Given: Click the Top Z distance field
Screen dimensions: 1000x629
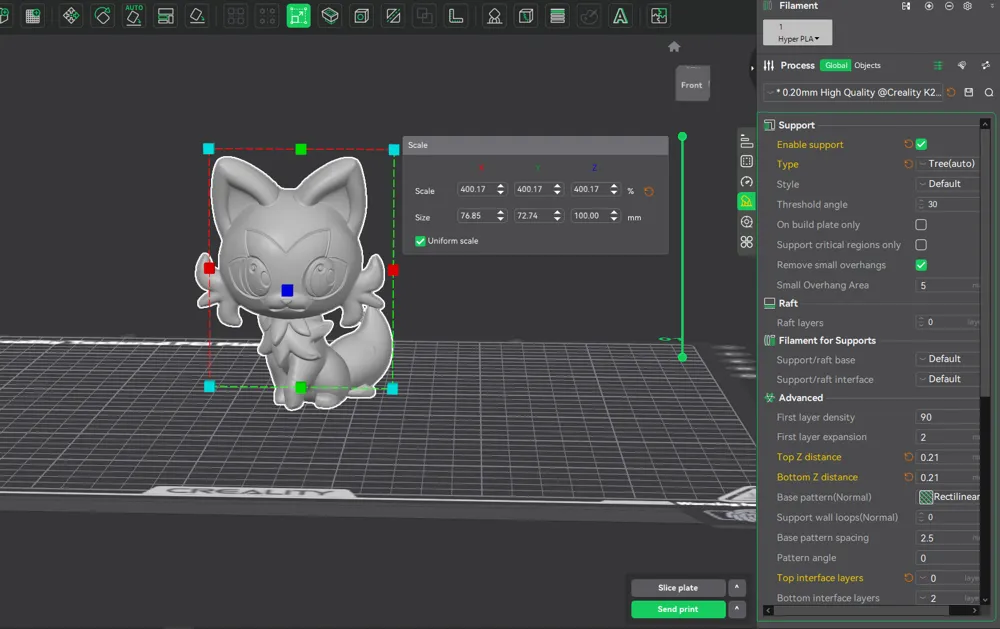Looking at the screenshot, I should [x=948, y=457].
